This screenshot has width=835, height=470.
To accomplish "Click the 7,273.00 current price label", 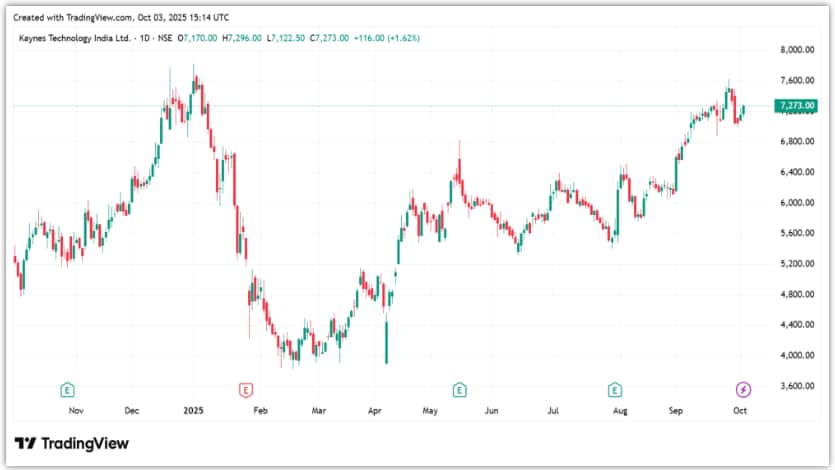I will tap(796, 105).
